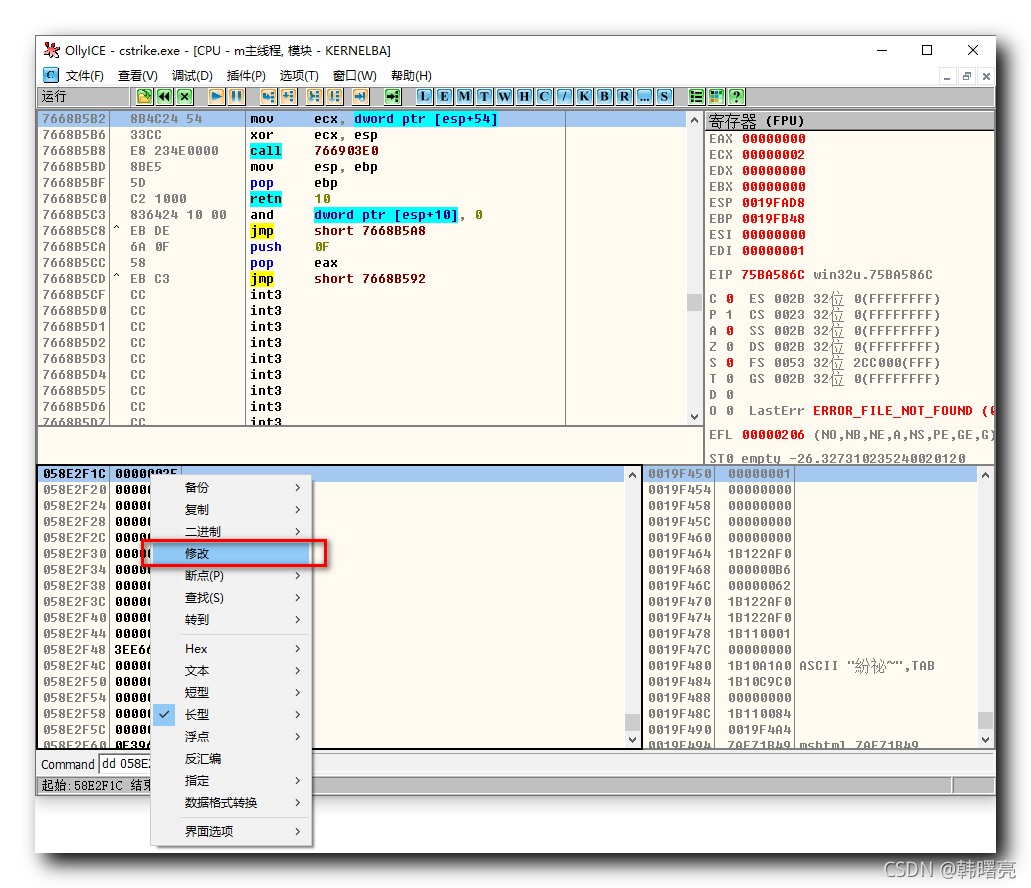Click the colored grid appearance icon

pos(717,97)
